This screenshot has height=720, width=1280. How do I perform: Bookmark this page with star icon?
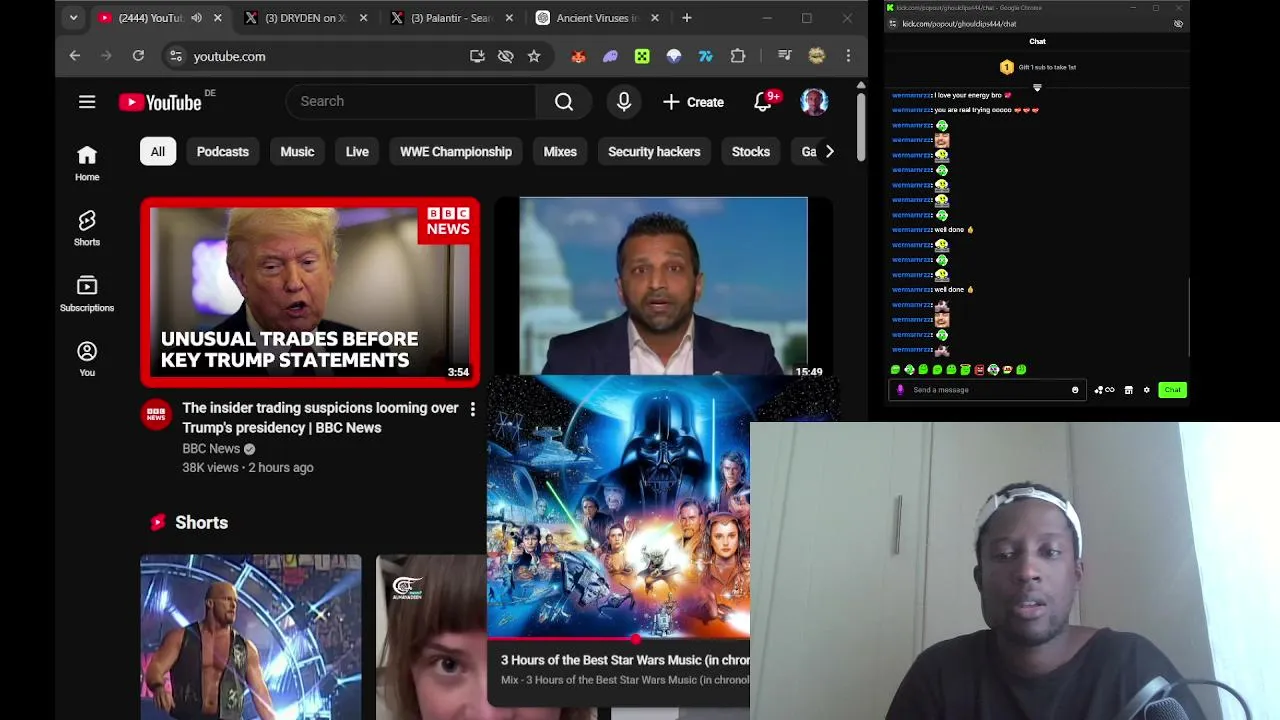pyautogui.click(x=534, y=56)
